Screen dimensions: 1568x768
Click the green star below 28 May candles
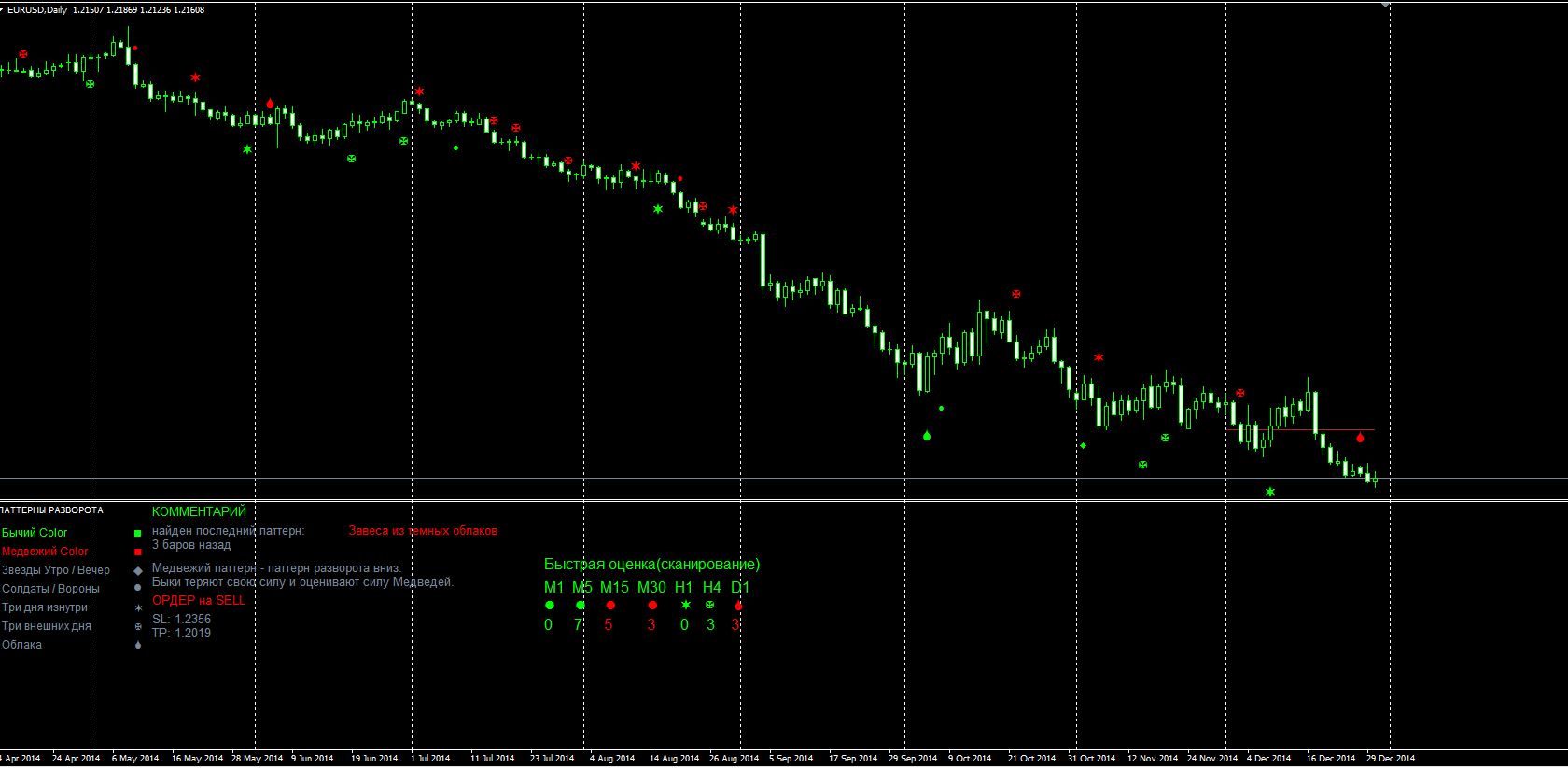(247, 149)
